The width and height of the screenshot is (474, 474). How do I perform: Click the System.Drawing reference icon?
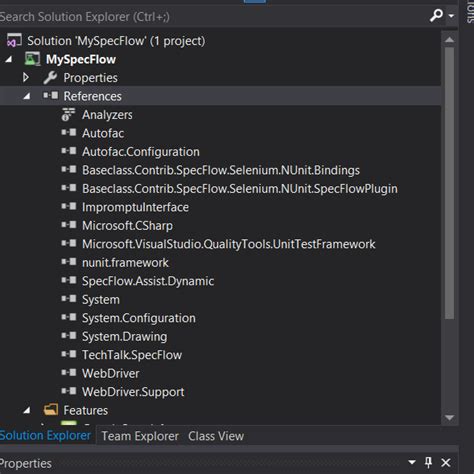tap(69, 335)
